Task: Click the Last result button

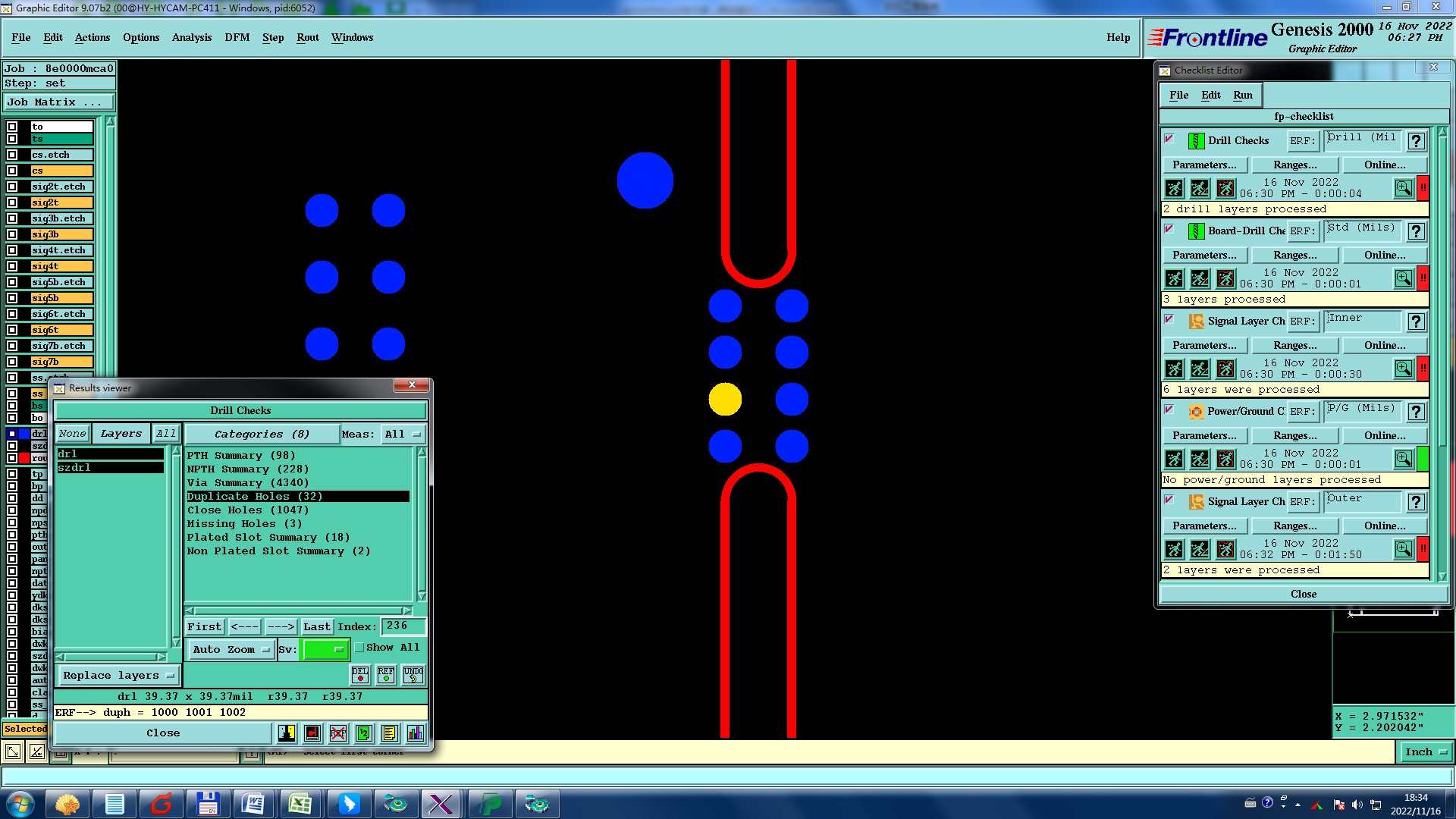Action: (x=316, y=627)
